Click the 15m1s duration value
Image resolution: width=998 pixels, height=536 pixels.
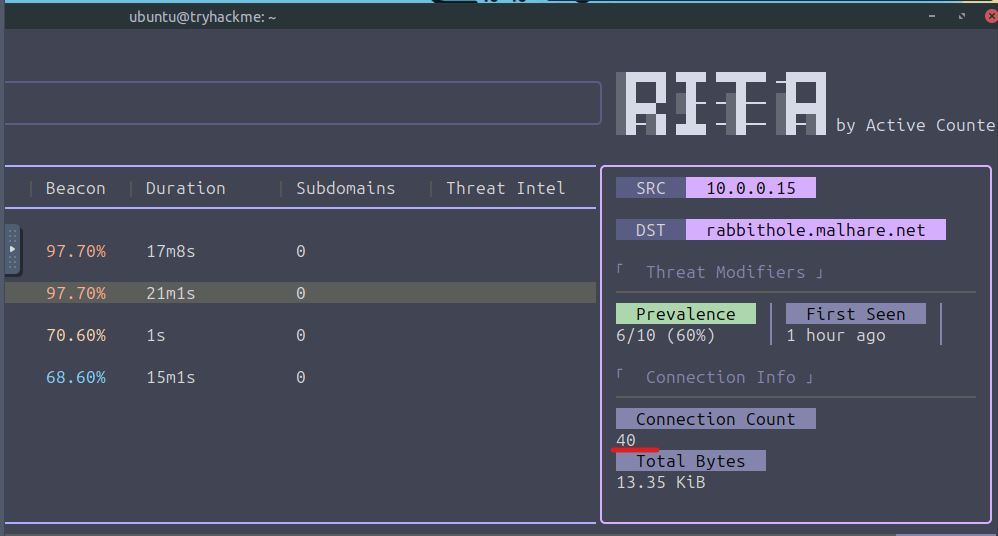click(x=171, y=377)
